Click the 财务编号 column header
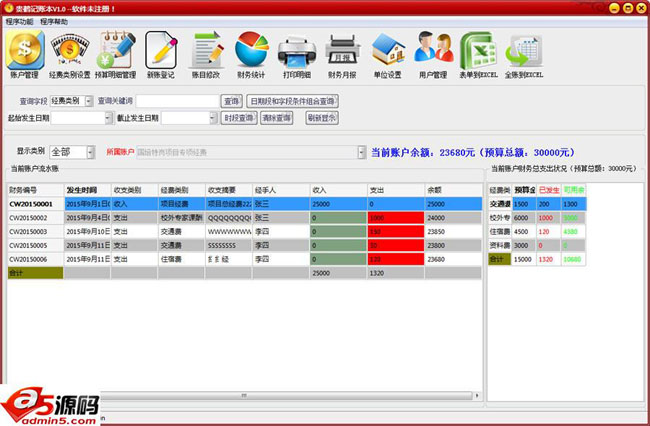 pos(36,190)
